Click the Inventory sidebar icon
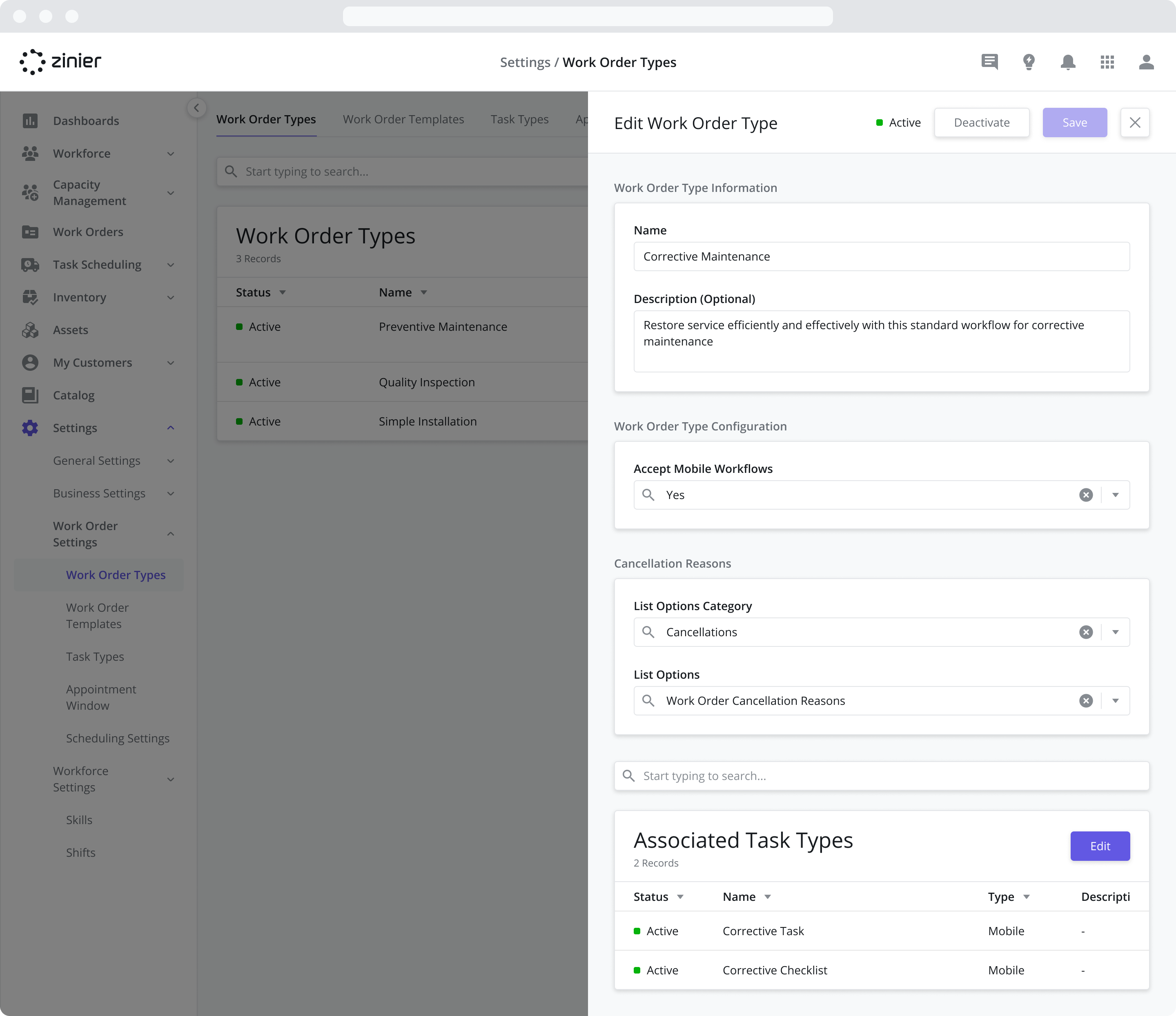 [30, 297]
